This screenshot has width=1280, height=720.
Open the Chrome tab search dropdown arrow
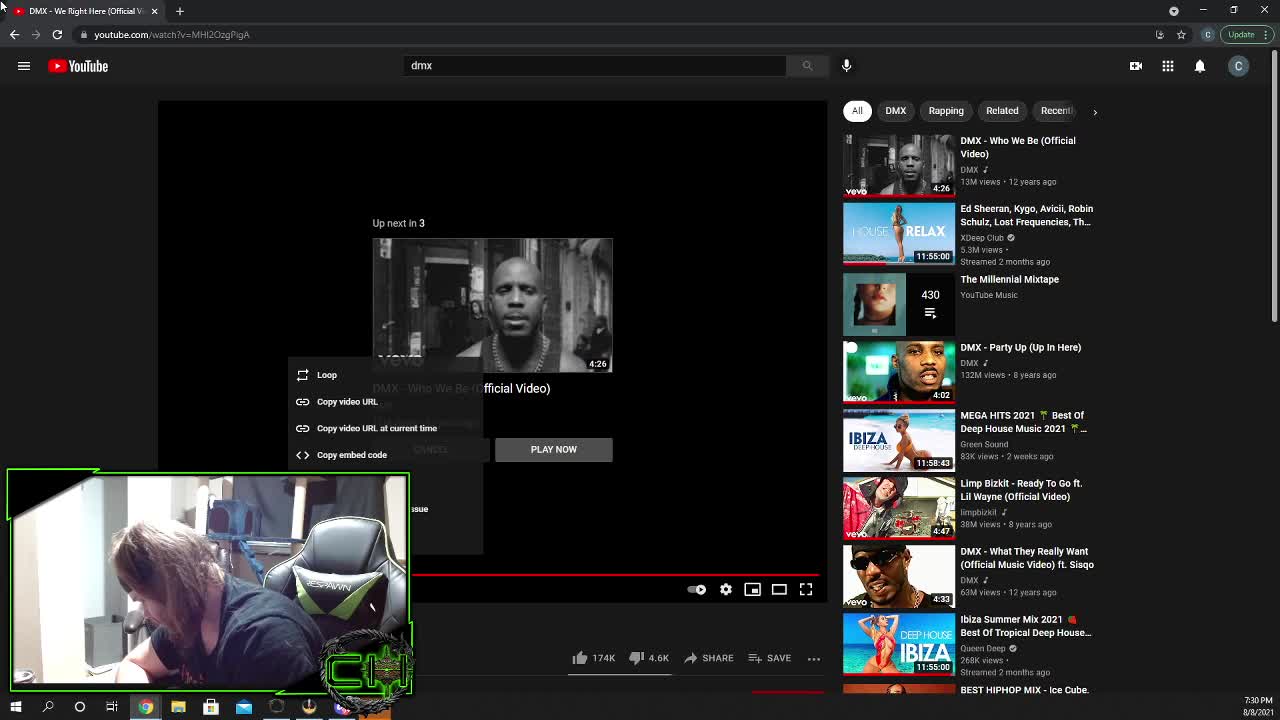click(1174, 11)
